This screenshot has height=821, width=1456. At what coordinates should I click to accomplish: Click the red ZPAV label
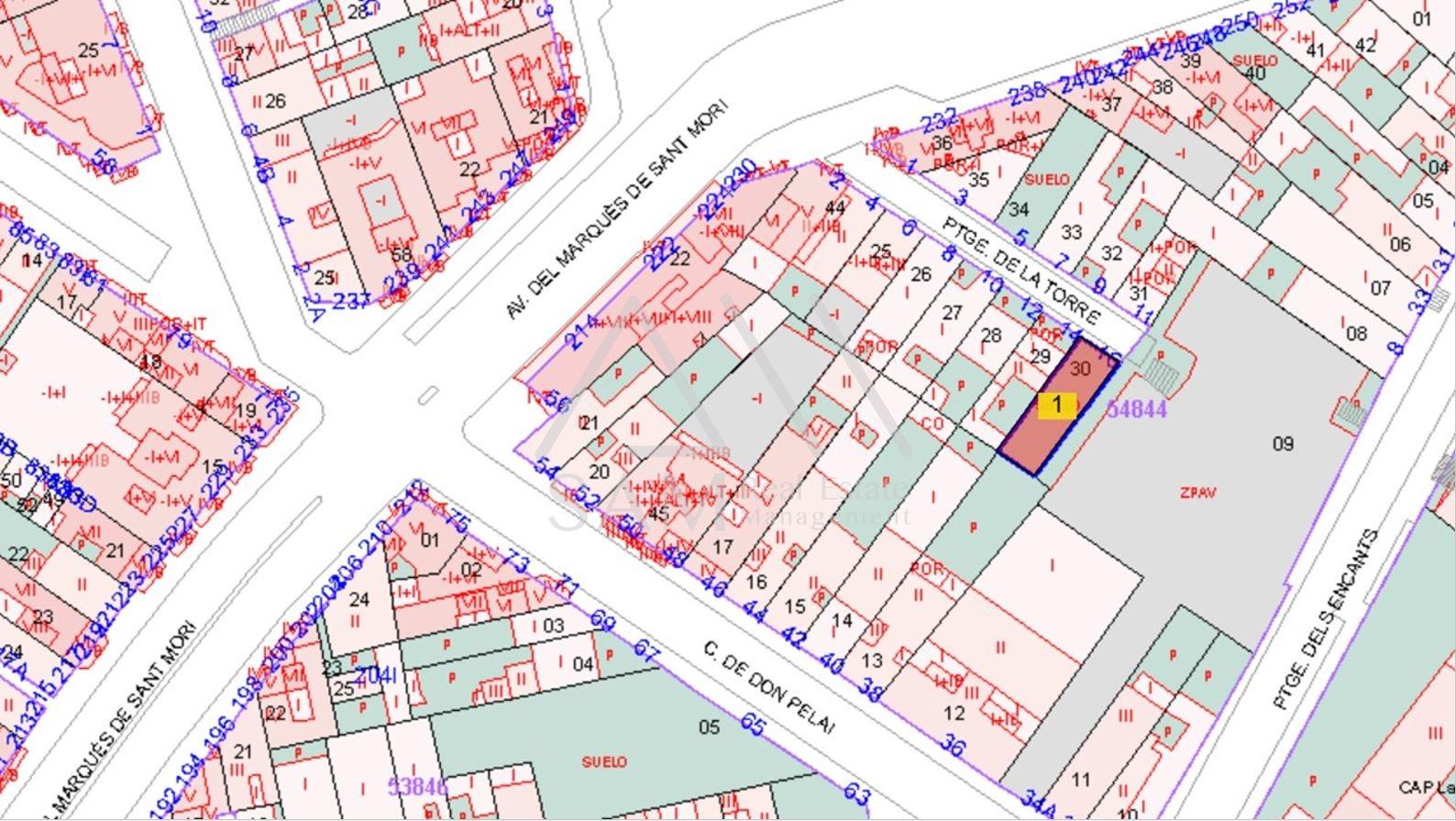click(x=1198, y=493)
